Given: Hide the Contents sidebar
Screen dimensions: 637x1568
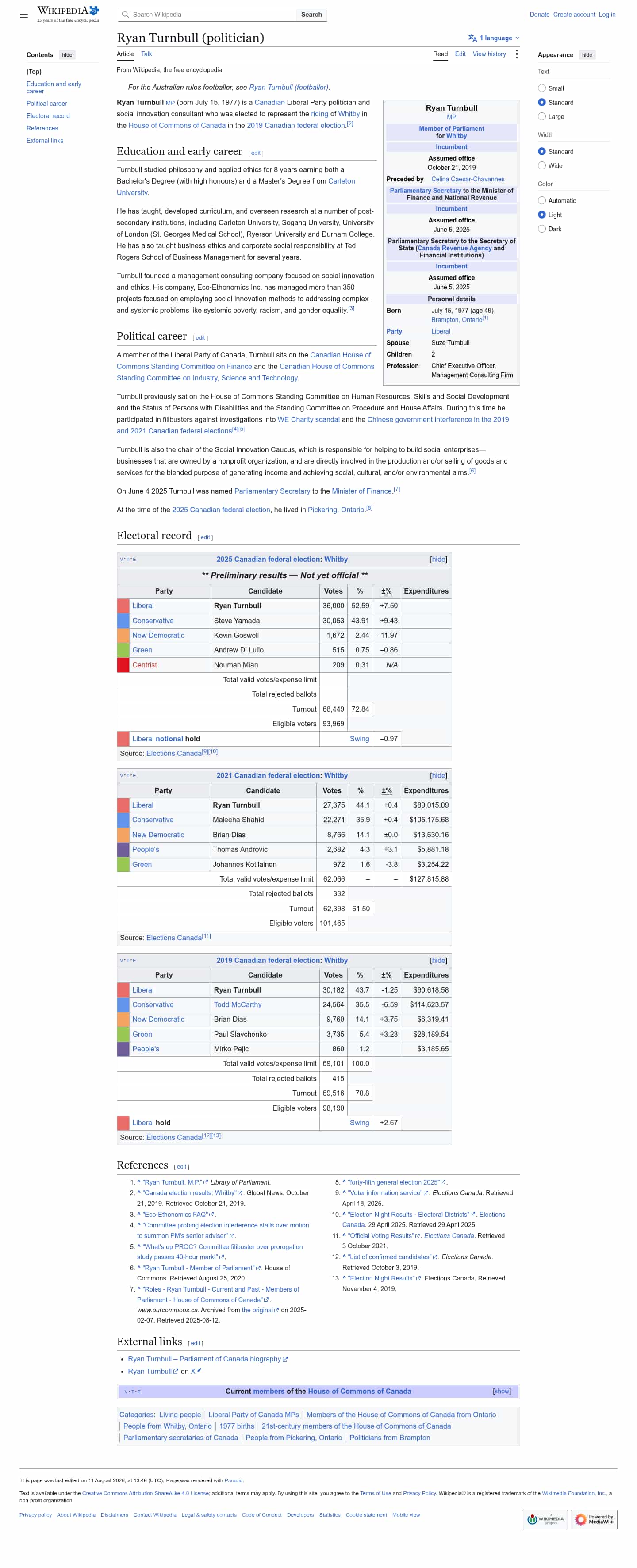Looking at the screenshot, I should point(67,55).
